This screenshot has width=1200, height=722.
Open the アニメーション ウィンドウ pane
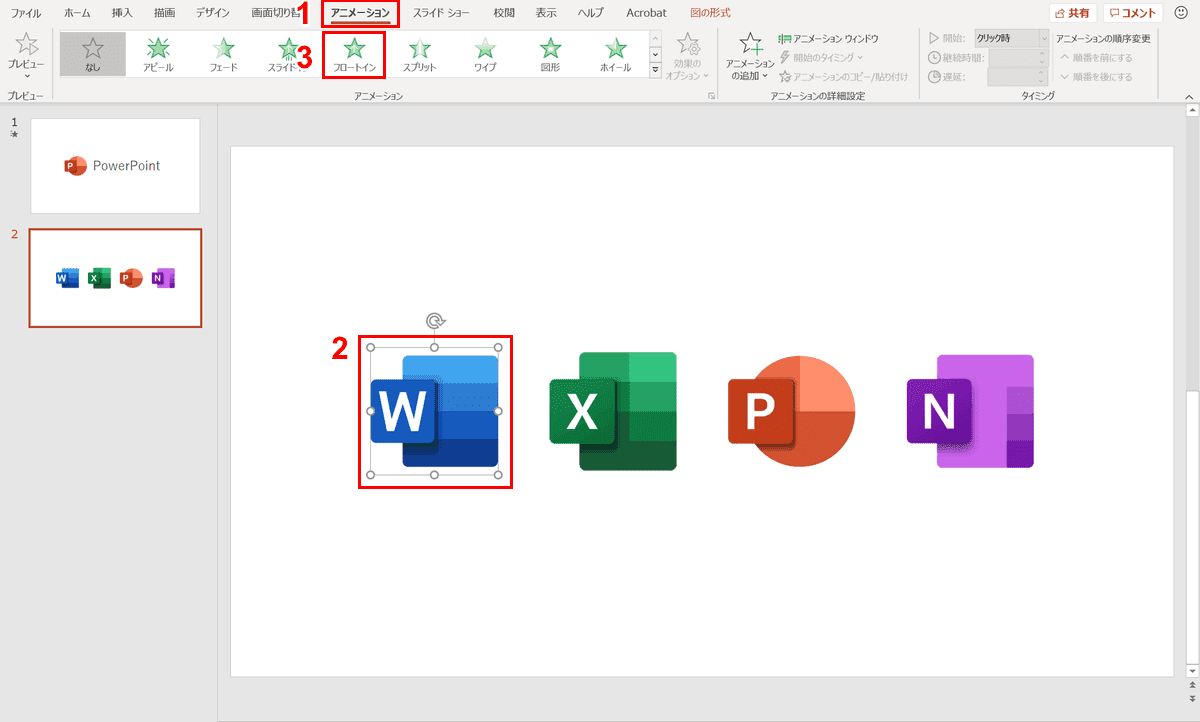click(829, 38)
